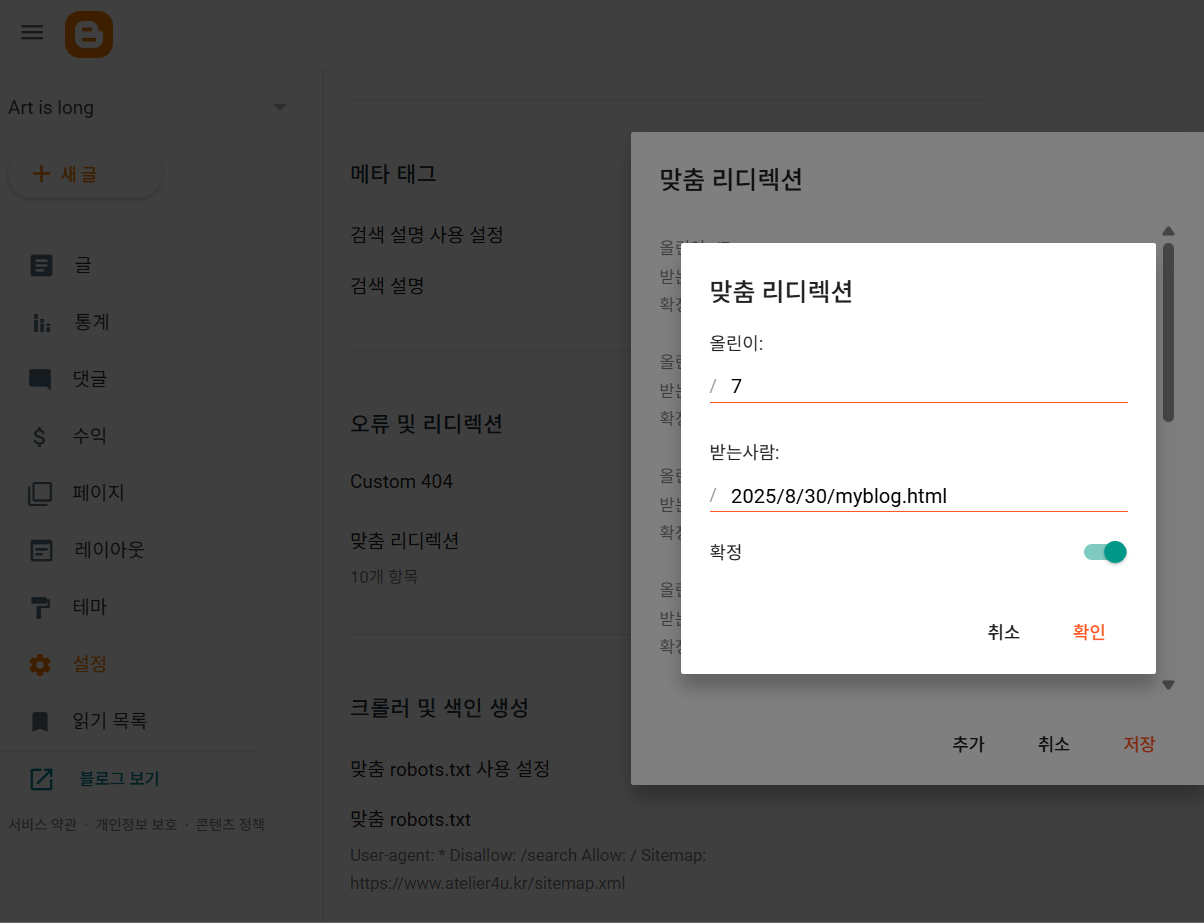The width and height of the screenshot is (1204, 923).
Task: Click the Blogger logo icon
Action: (x=89, y=33)
